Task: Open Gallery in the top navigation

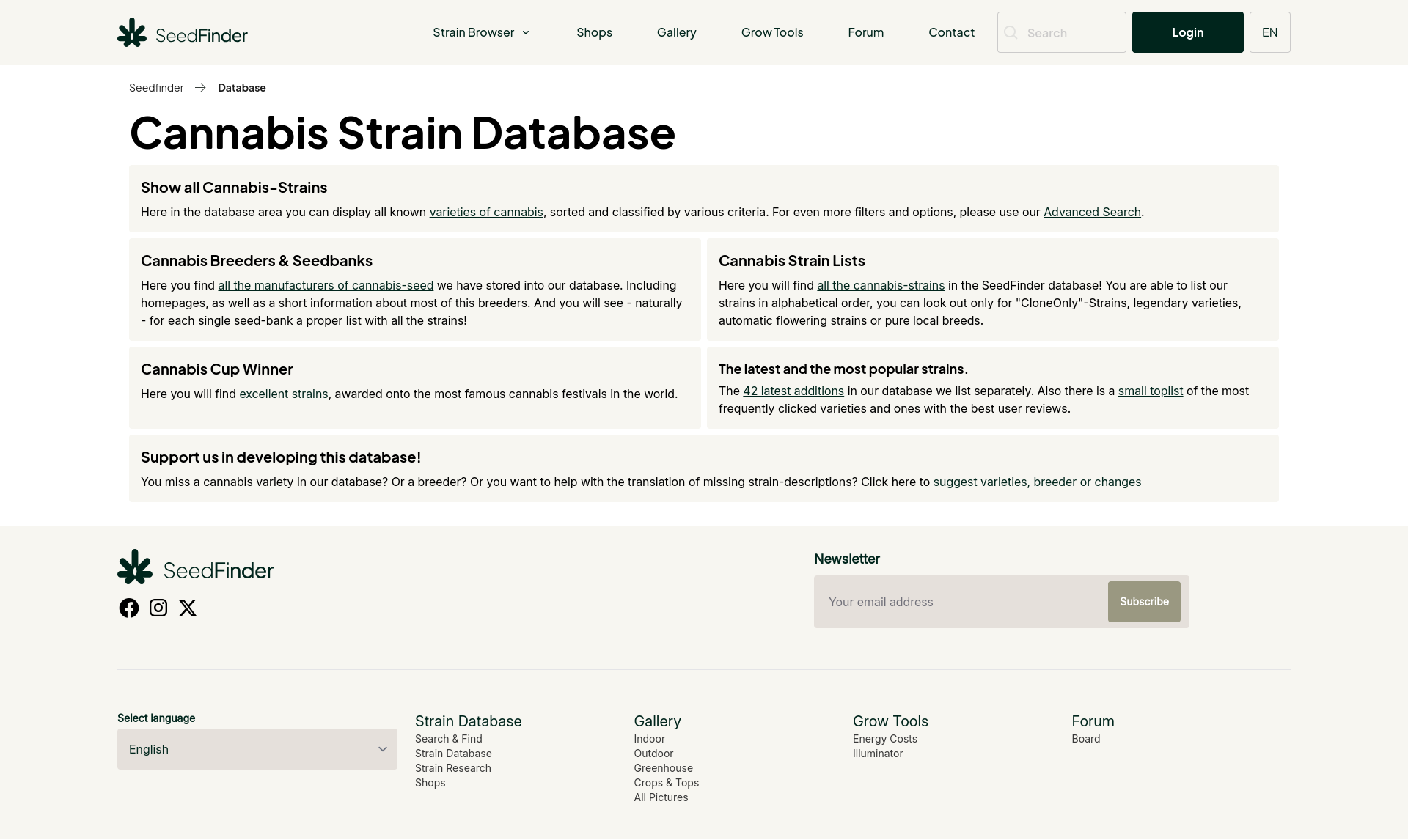Action: 676,32
